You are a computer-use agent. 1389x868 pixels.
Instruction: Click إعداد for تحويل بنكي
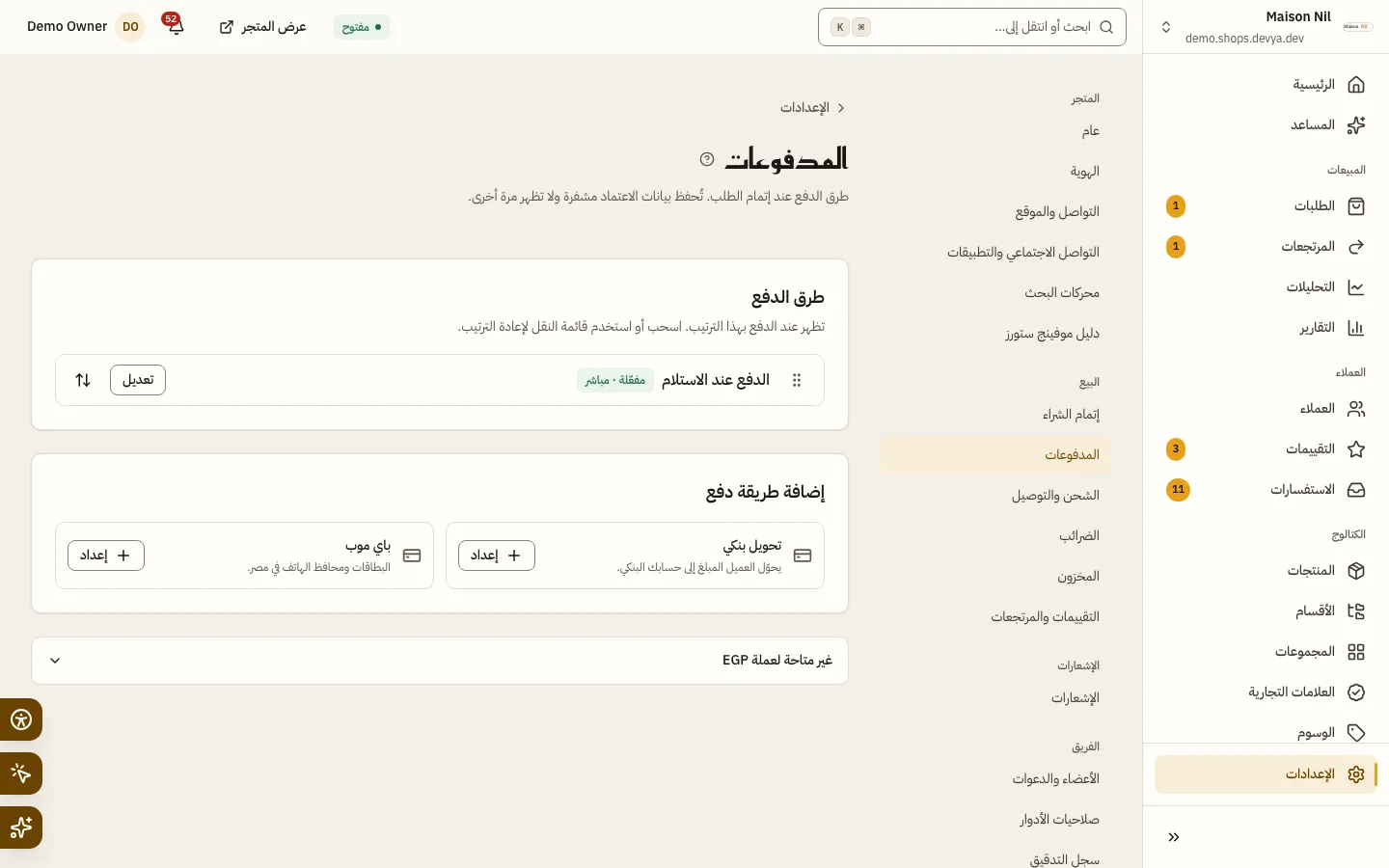(497, 556)
